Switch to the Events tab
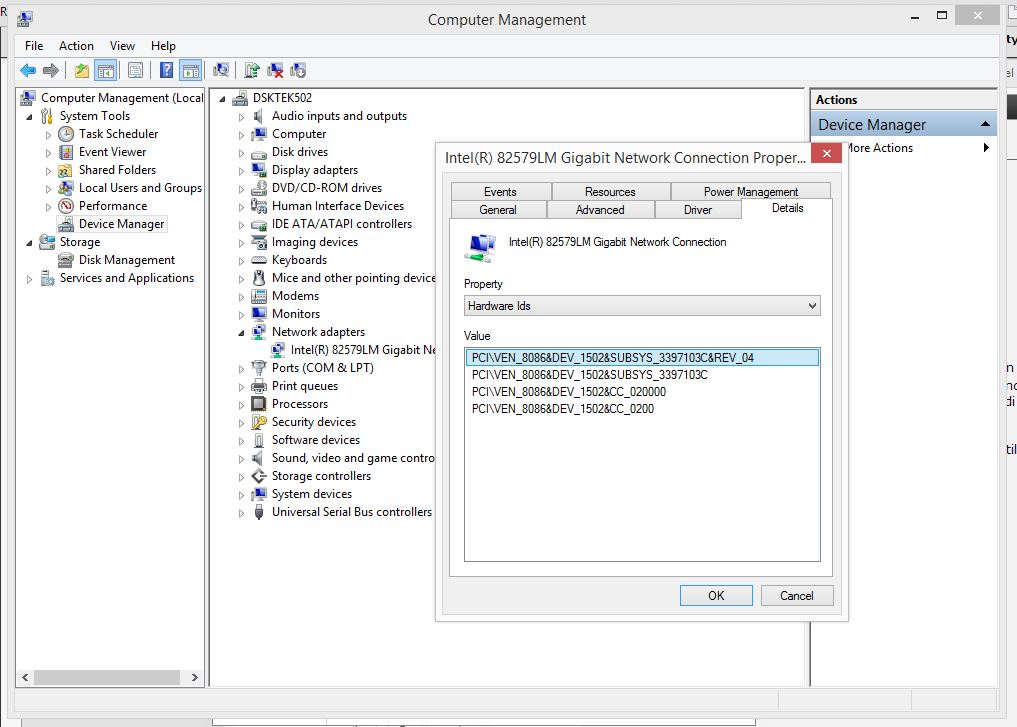This screenshot has height=727, width=1017. pos(500,191)
